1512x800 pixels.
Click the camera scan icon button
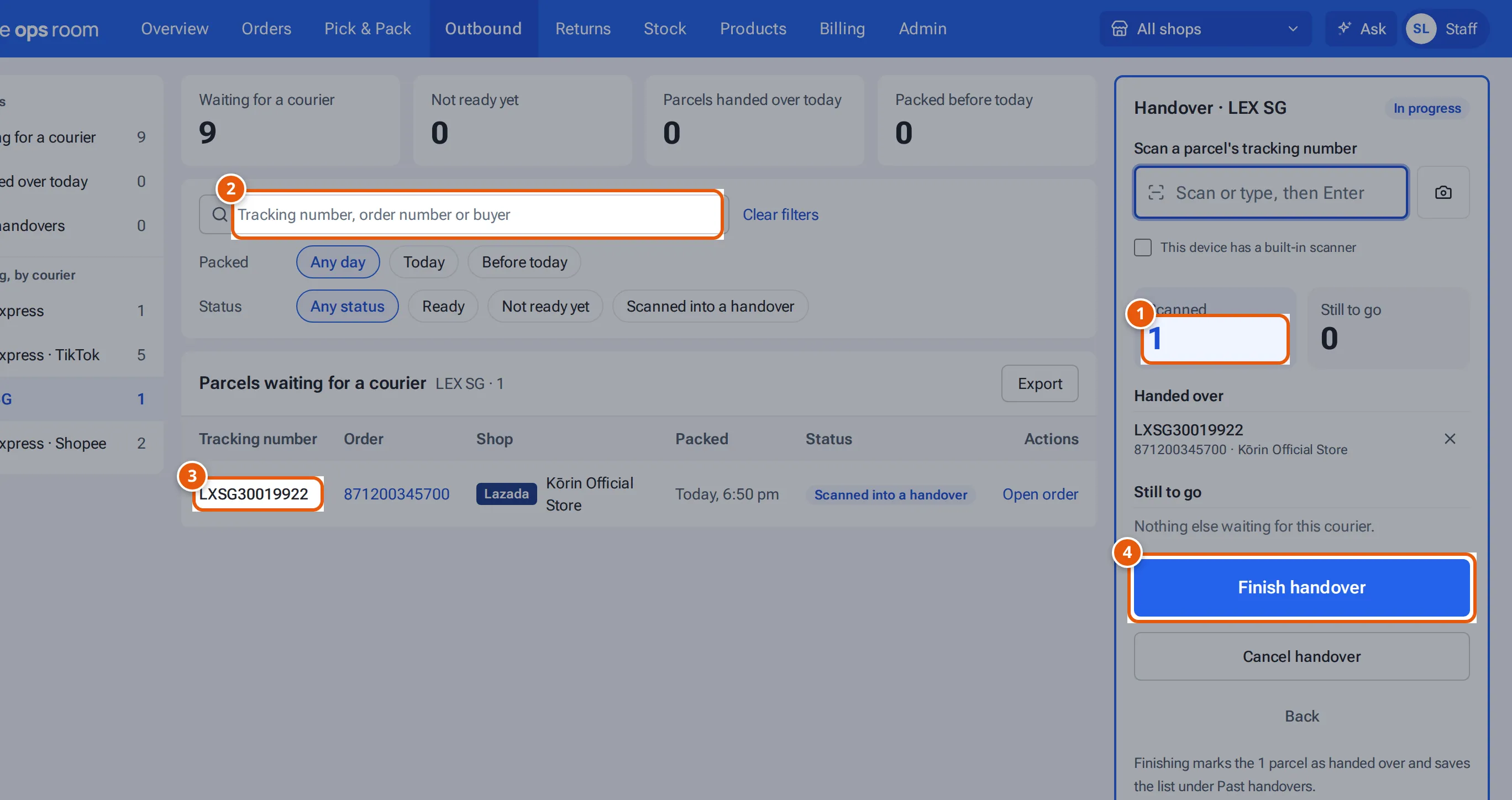1443,192
